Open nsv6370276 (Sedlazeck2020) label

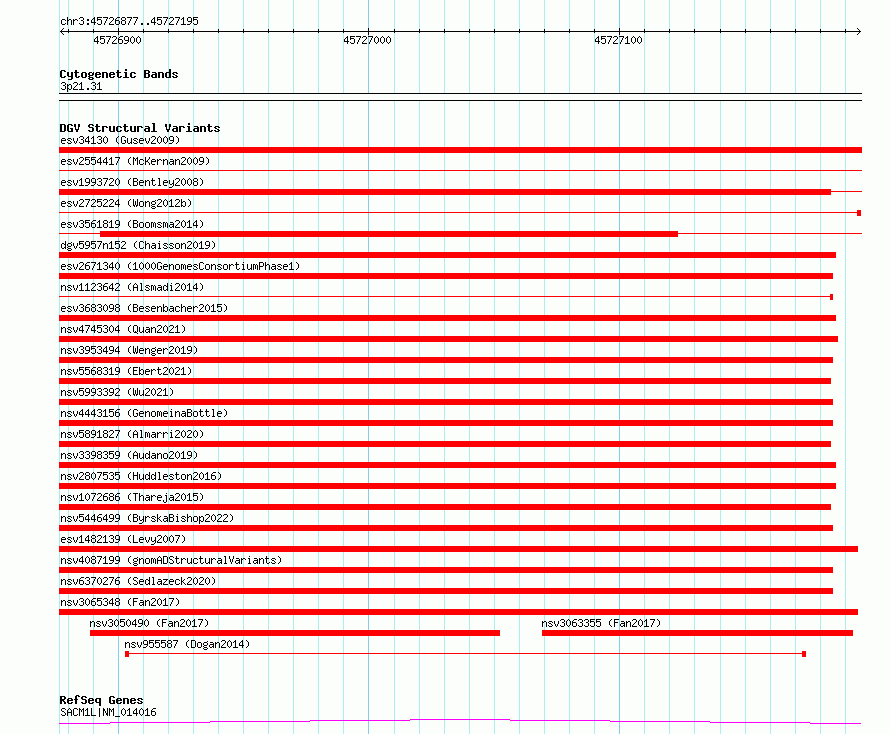tap(138, 581)
